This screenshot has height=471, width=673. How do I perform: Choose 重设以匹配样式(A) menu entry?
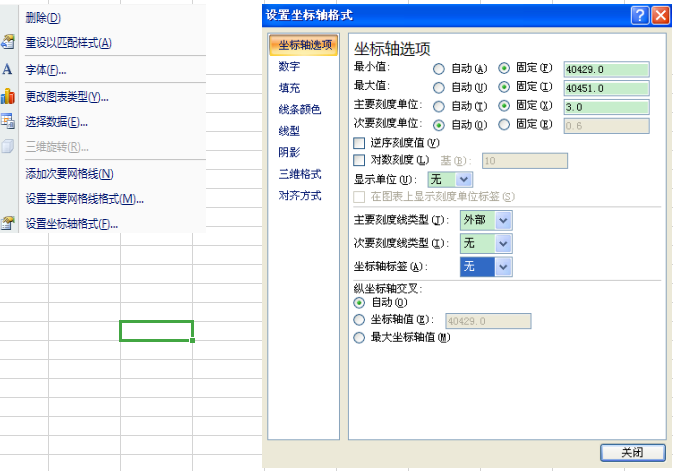69,43
